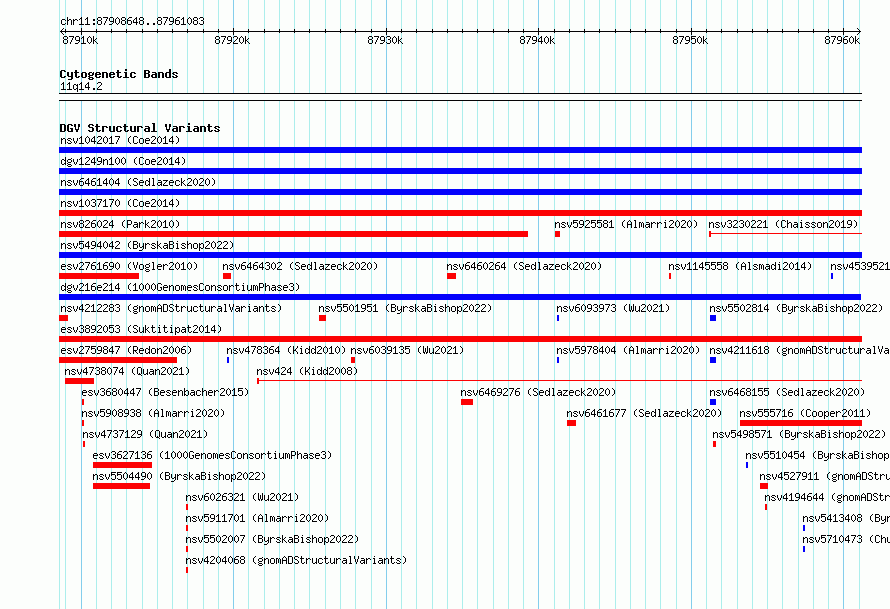Click the nsv1042017 (Coe2014) label
This screenshot has width=890, height=609.
120,140
